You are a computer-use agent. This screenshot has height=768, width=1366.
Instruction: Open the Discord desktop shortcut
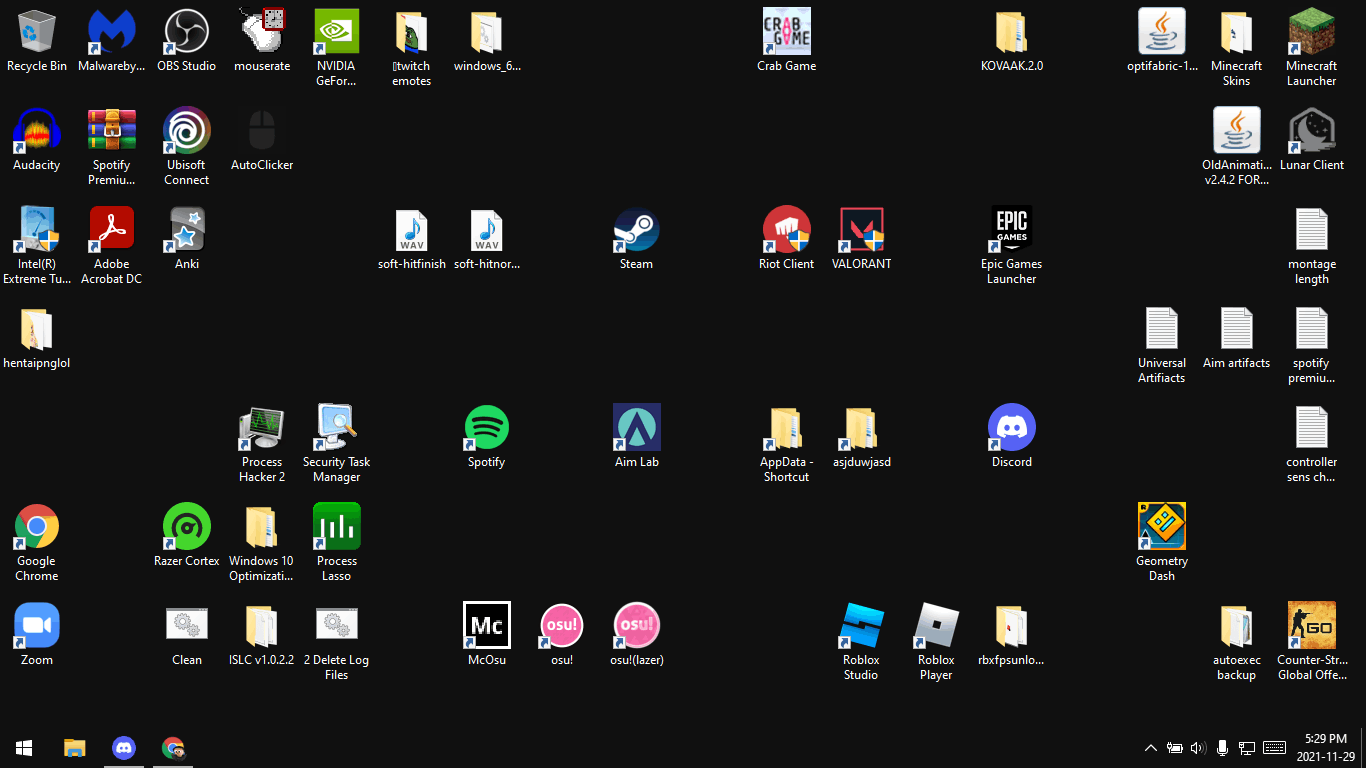[x=1012, y=428]
